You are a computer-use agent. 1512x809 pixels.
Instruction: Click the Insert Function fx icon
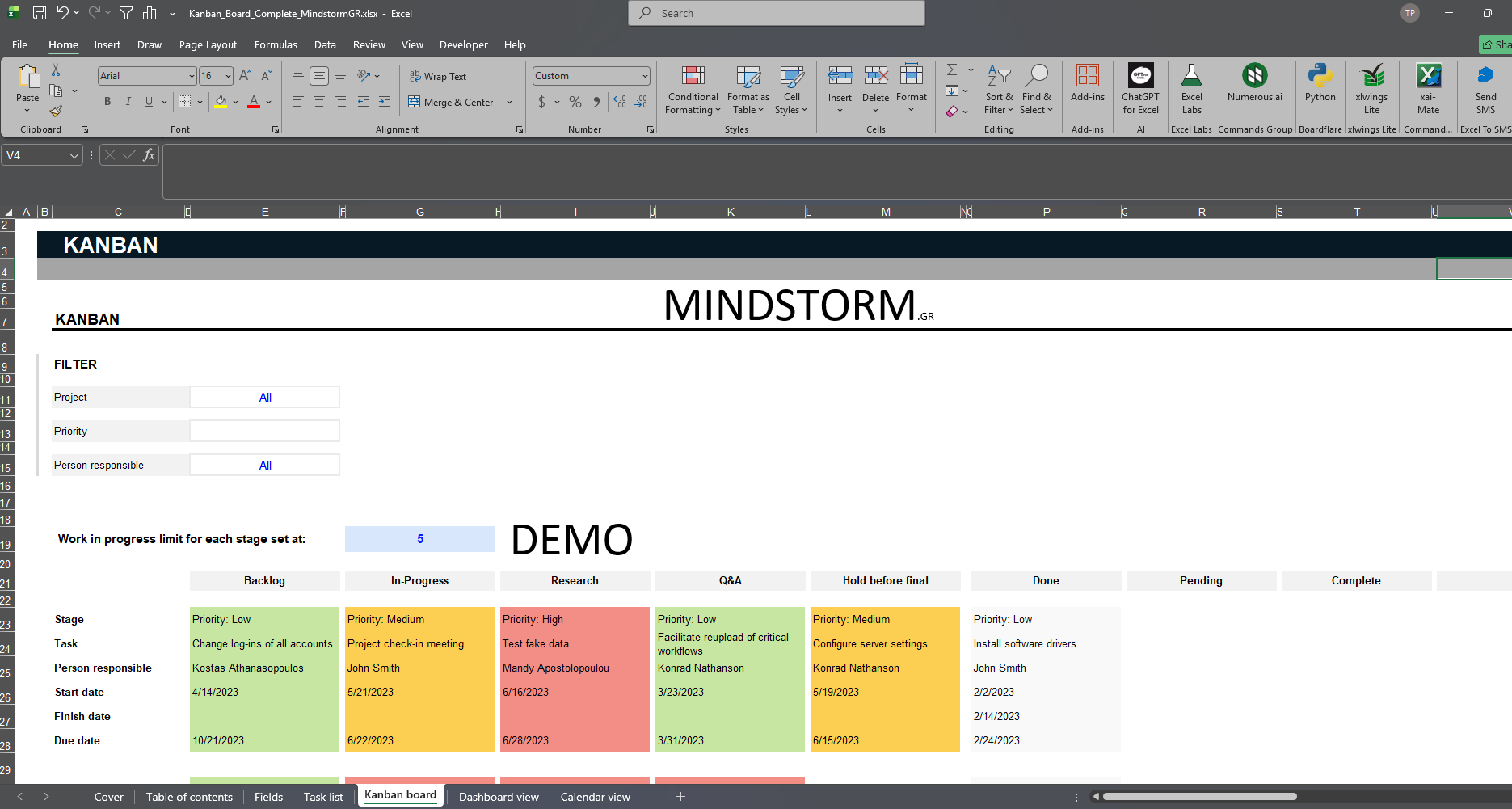point(149,155)
